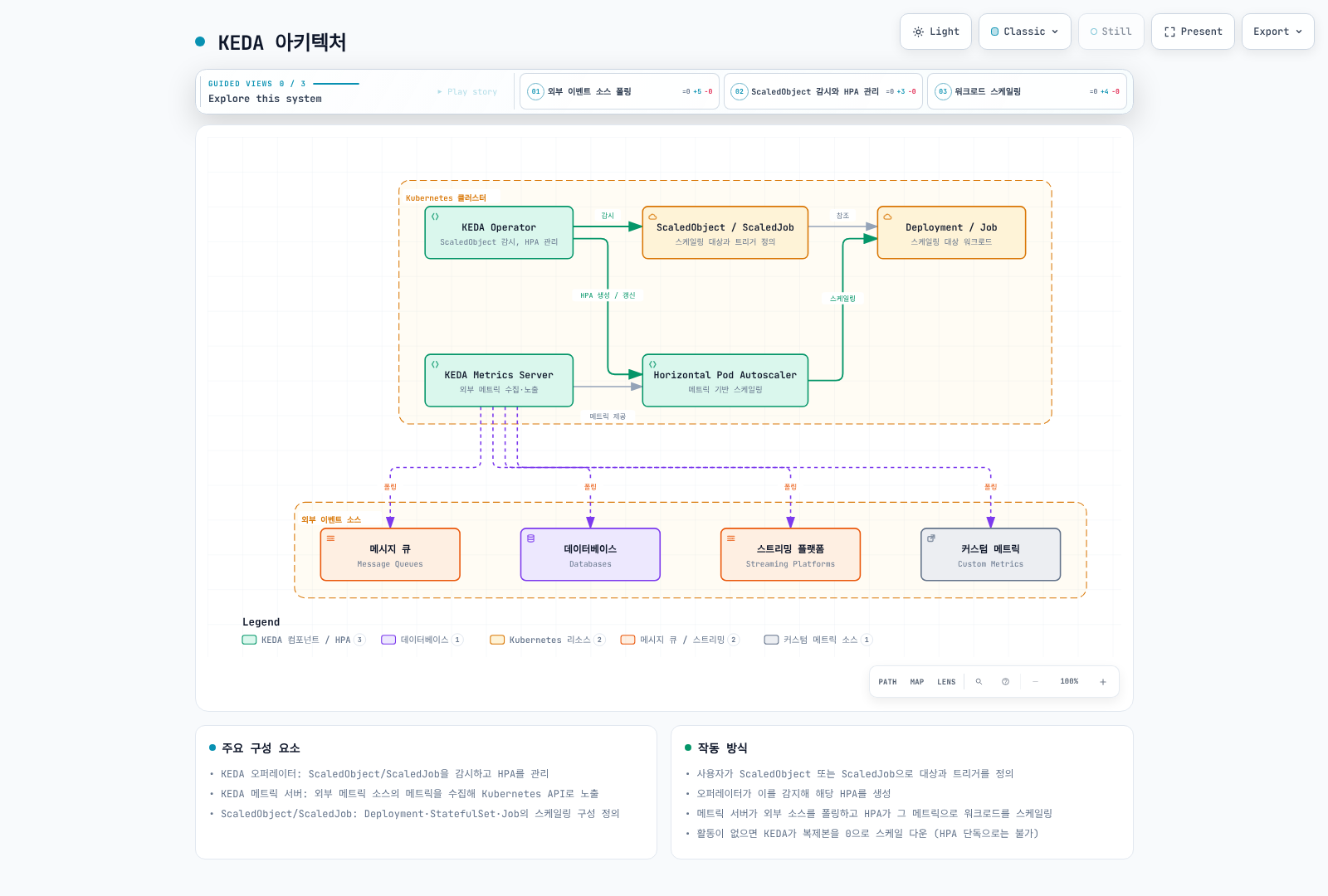The width and height of the screenshot is (1328, 896).
Task: Click the 작동 방식 heading
Action: tap(722, 747)
